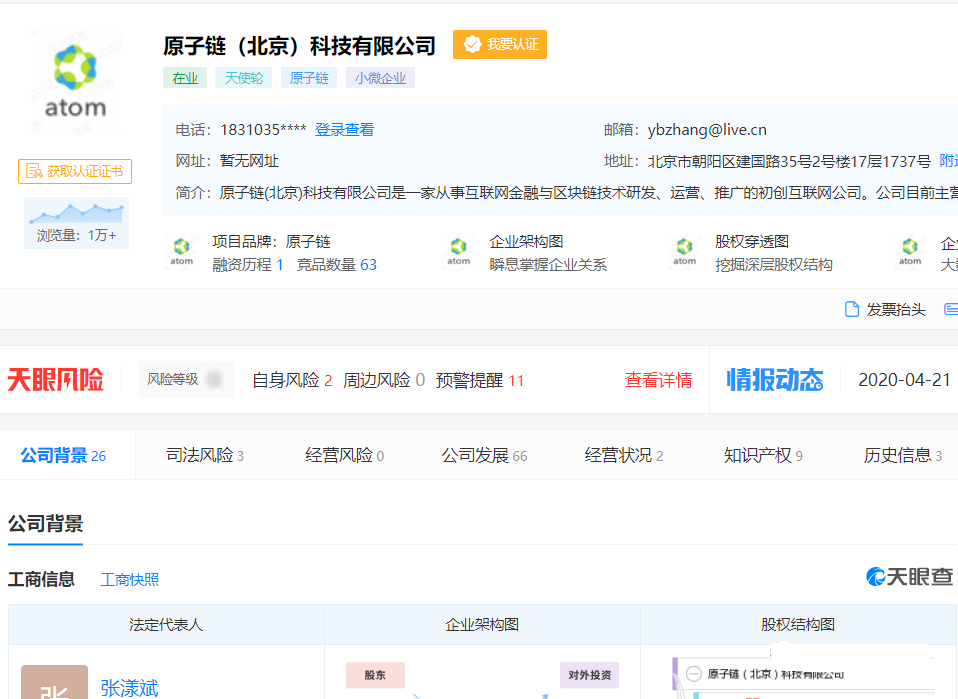Click the atom icon beside 企业架构图
This screenshot has height=699, width=958.
coord(458,252)
